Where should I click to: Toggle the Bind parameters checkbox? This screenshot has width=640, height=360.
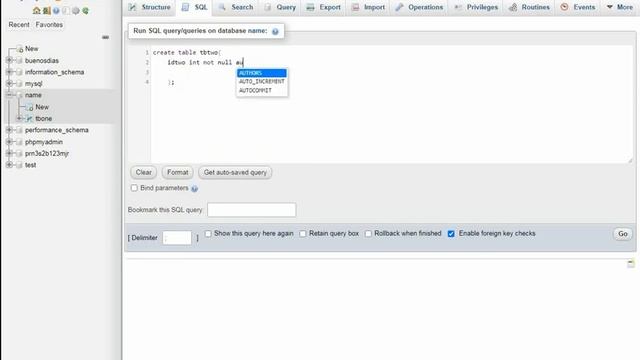(134, 188)
